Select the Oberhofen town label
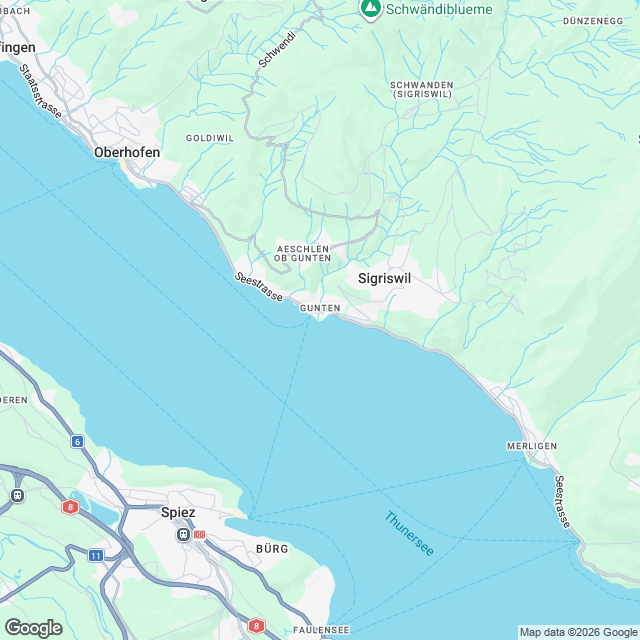The width and height of the screenshot is (640, 640). [127, 152]
